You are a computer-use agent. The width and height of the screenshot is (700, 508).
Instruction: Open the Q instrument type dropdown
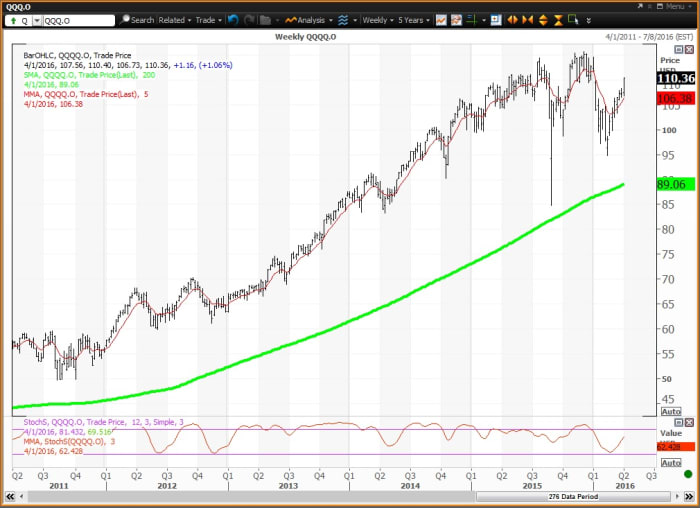(x=37, y=21)
